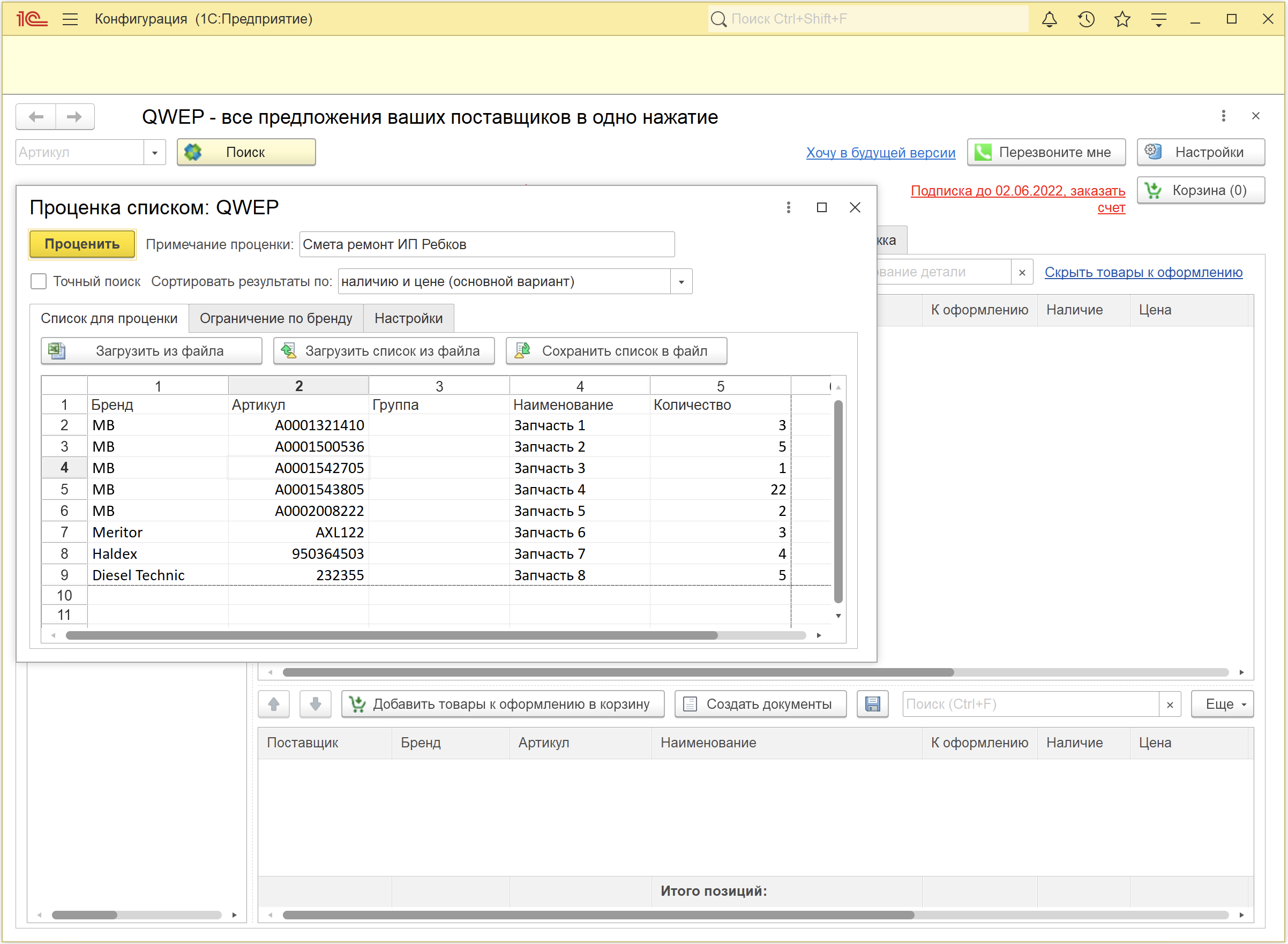Follow the Хочу в будущей версии link
The width and height of the screenshot is (1288, 944).
880,153
